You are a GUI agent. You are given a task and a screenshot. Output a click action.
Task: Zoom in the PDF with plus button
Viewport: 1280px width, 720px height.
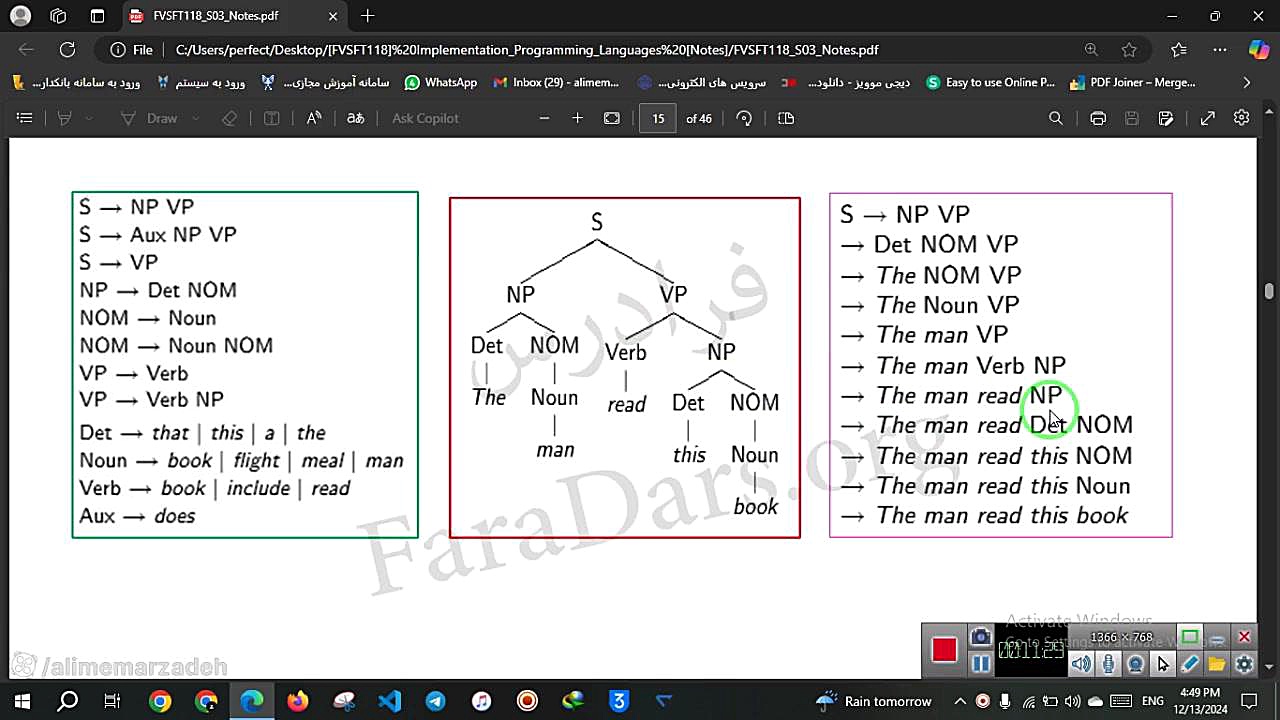tap(577, 118)
